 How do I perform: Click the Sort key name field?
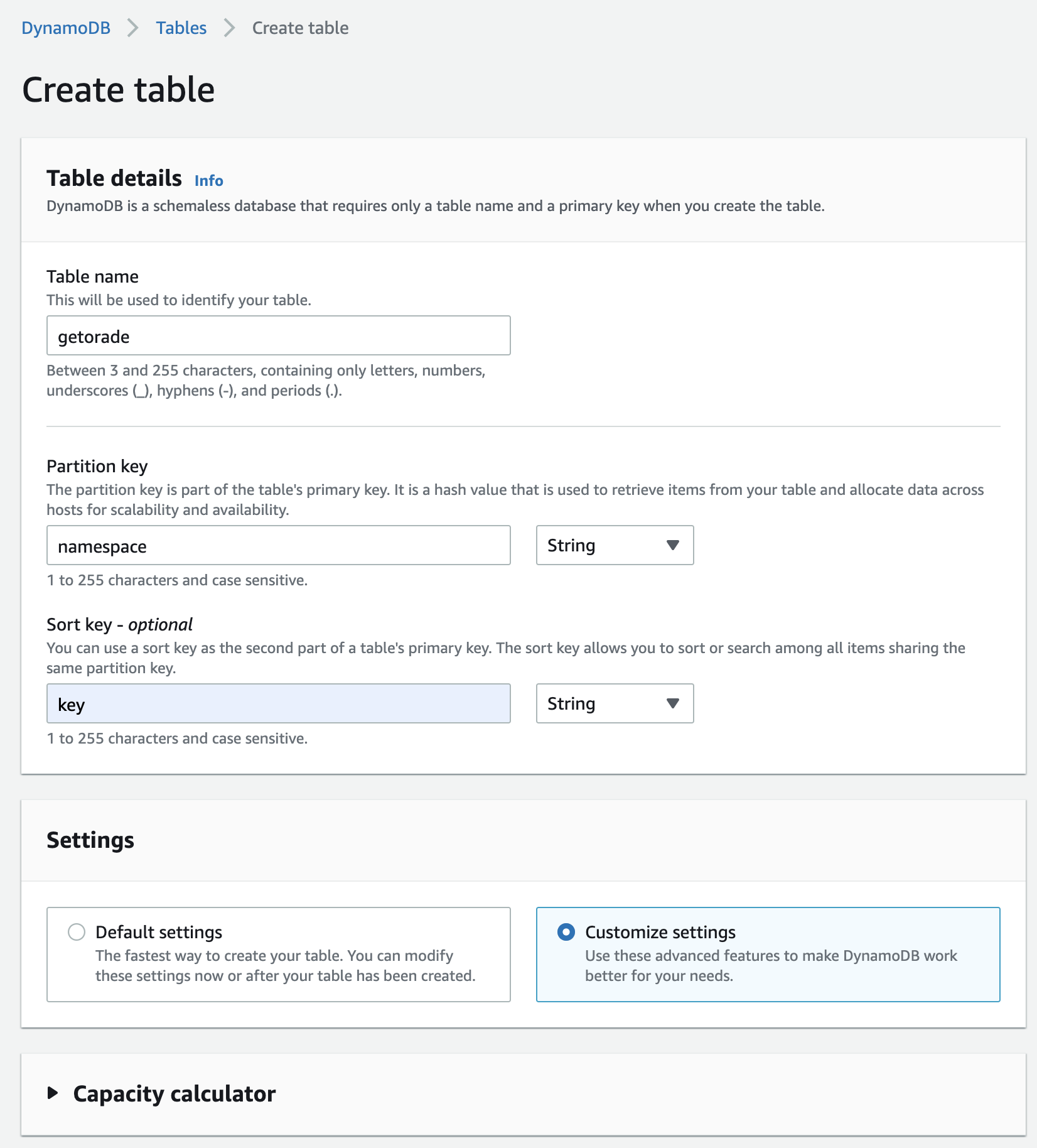[x=279, y=704]
